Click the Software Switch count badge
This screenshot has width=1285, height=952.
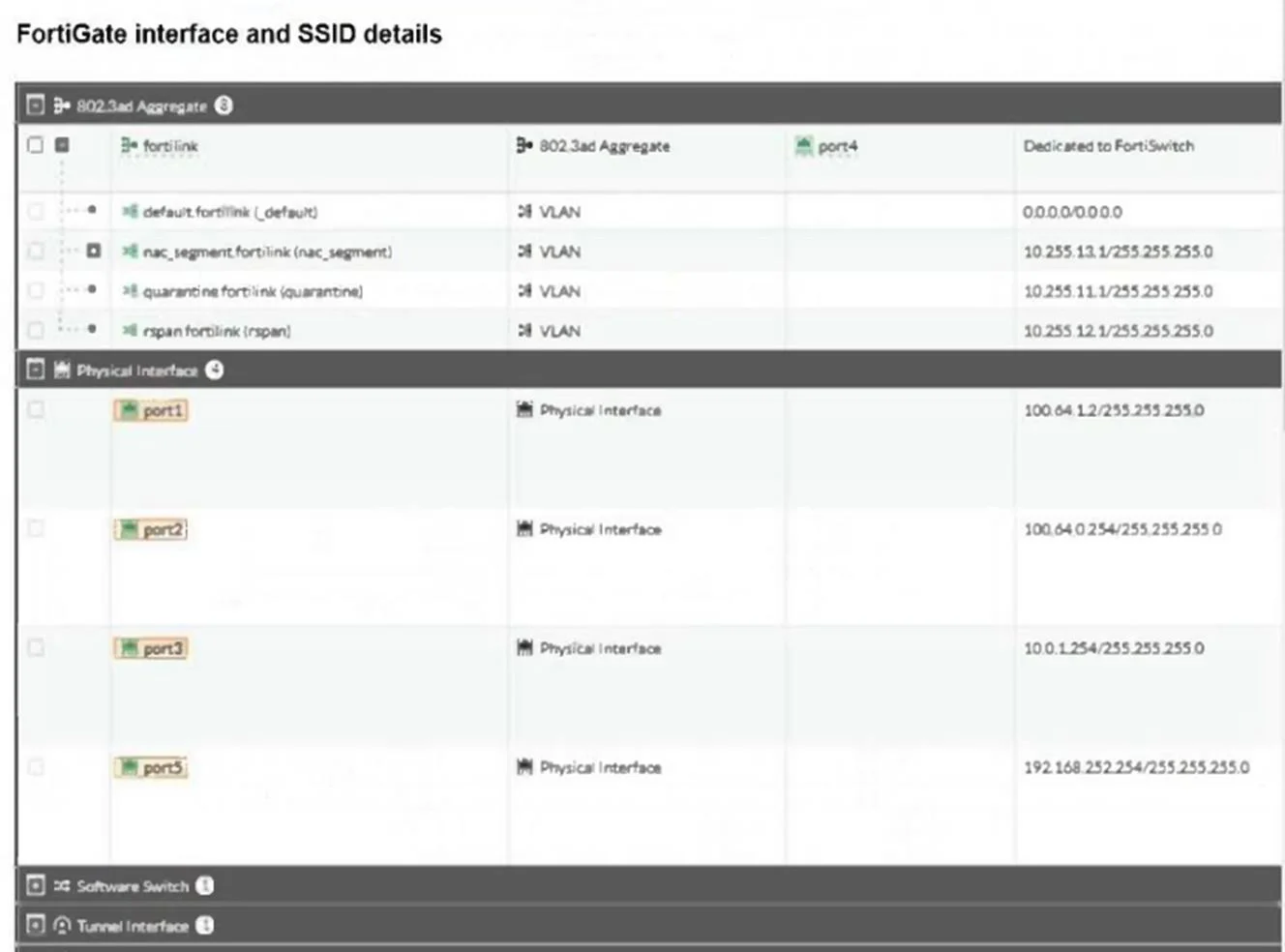click(204, 885)
